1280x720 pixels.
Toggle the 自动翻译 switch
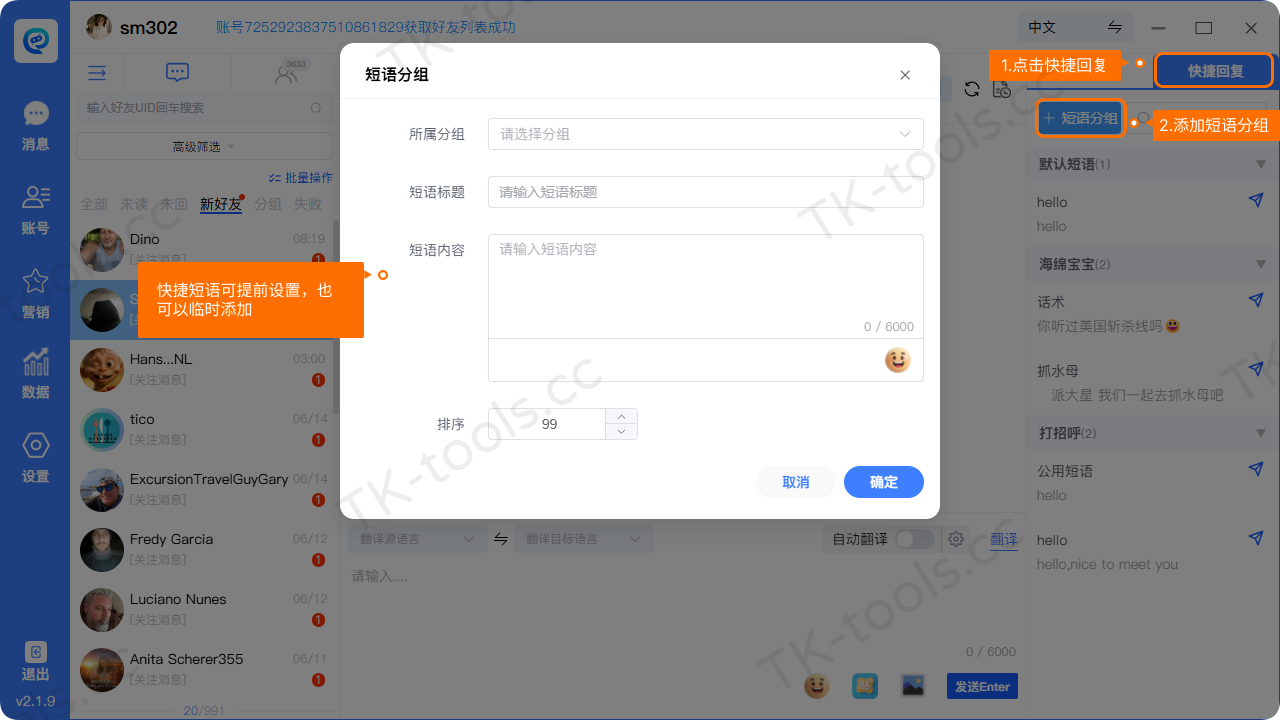(915, 539)
